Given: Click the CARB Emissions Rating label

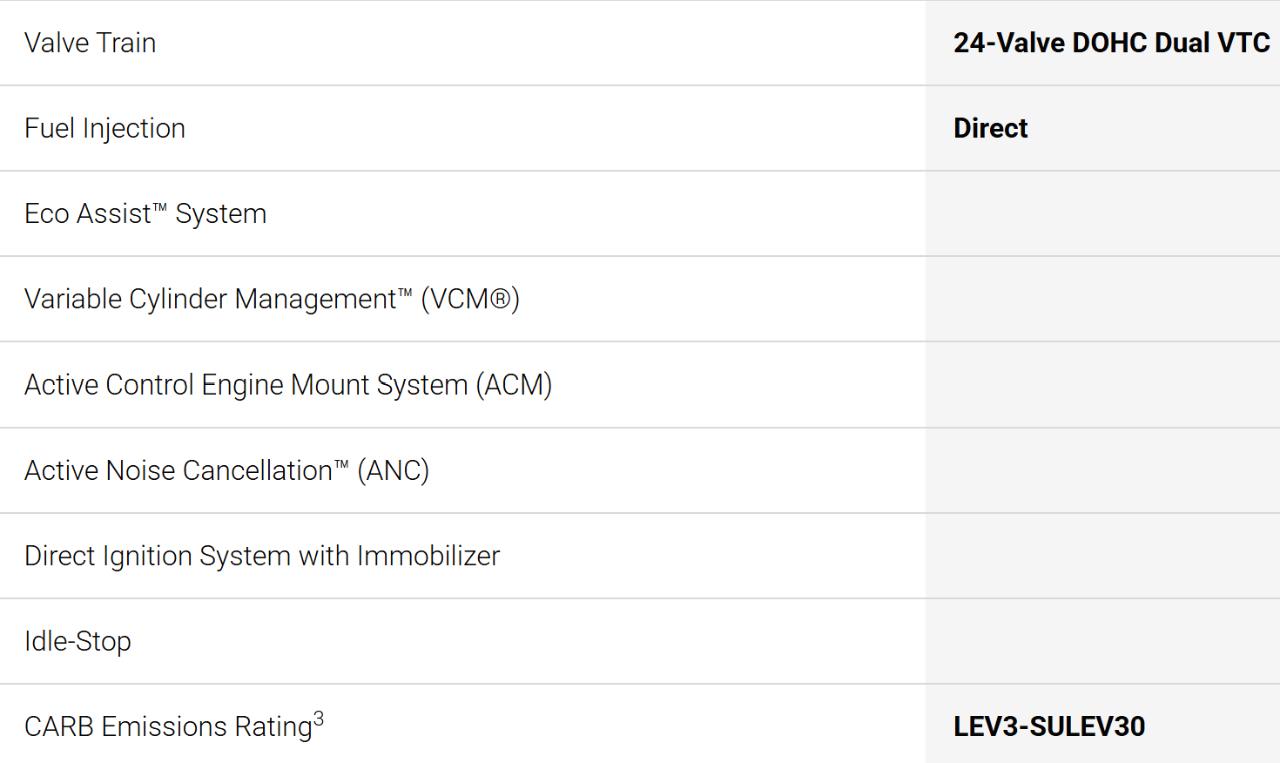Looking at the screenshot, I should [168, 727].
